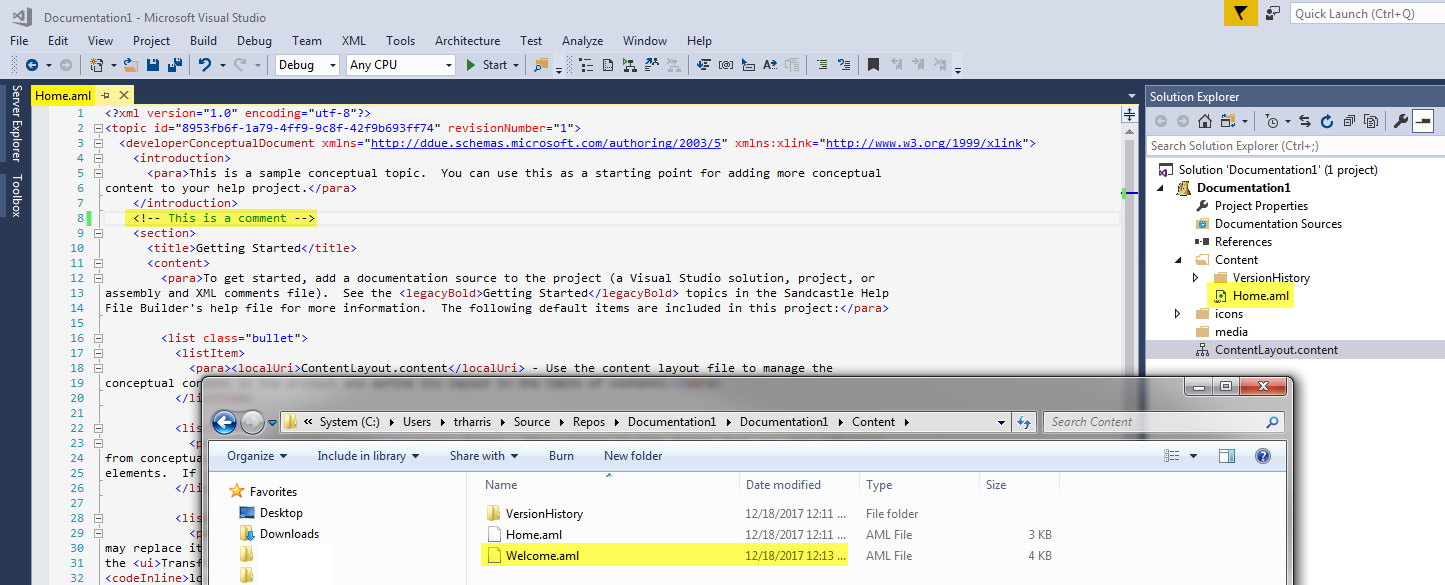Click the green Start debugging arrow
Image resolution: width=1445 pixels, height=585 pixels.
[472, 65]
